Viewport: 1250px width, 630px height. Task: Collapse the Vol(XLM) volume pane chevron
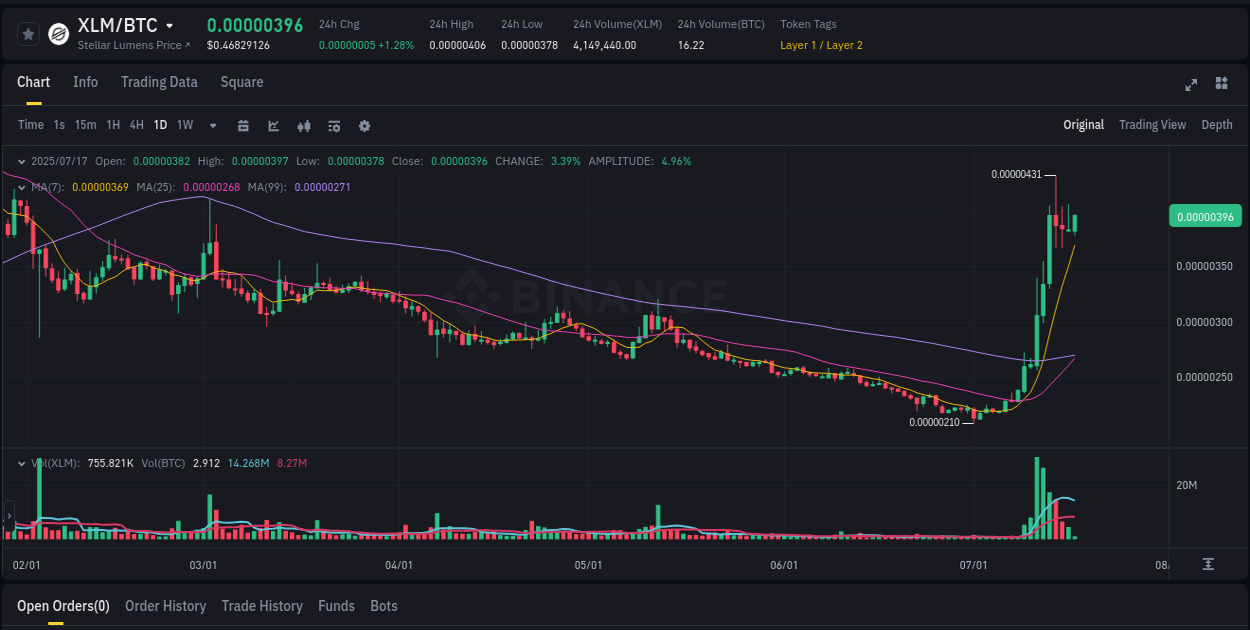pyautogui.click(x=21, y=463)
